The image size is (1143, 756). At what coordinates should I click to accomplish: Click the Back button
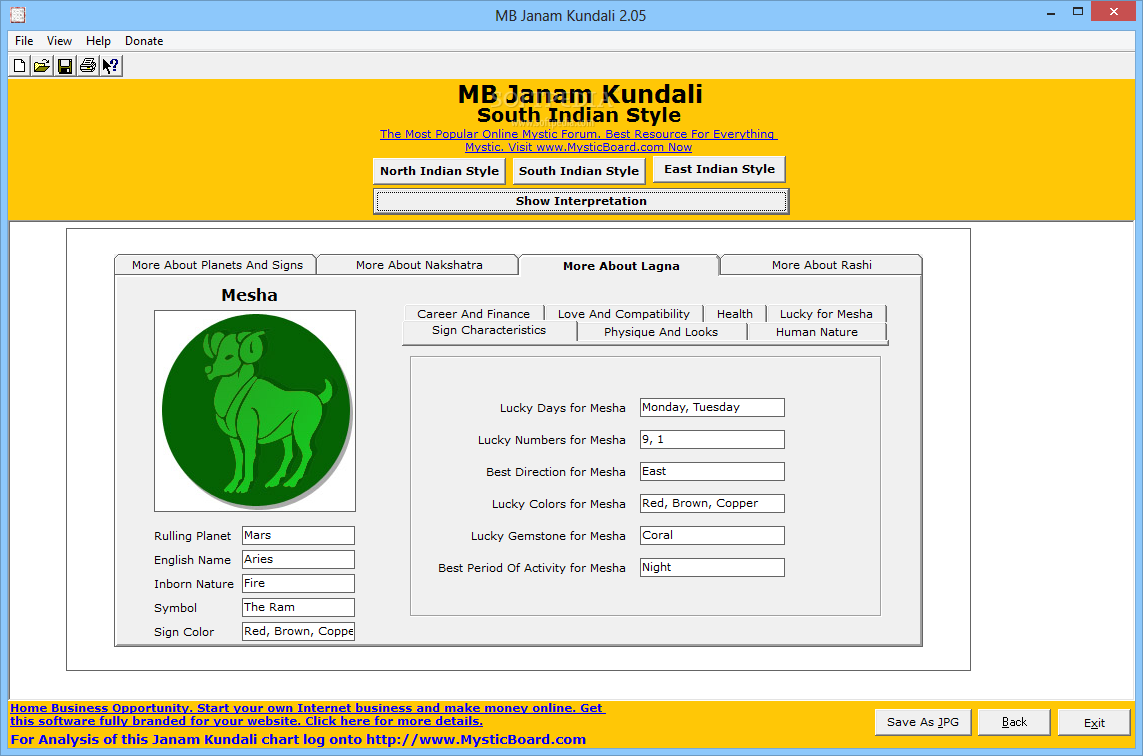pyautogui.click(x=1014, y=722)
